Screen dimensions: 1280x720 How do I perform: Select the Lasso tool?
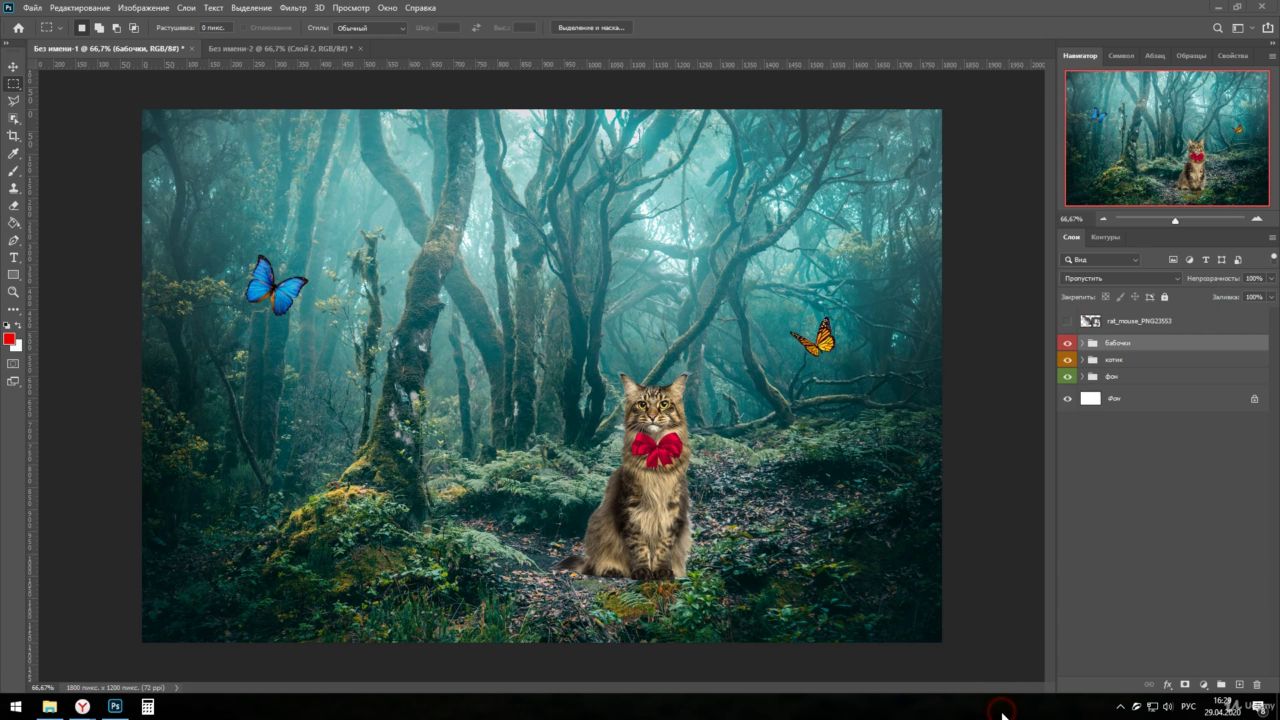point(13,101)
